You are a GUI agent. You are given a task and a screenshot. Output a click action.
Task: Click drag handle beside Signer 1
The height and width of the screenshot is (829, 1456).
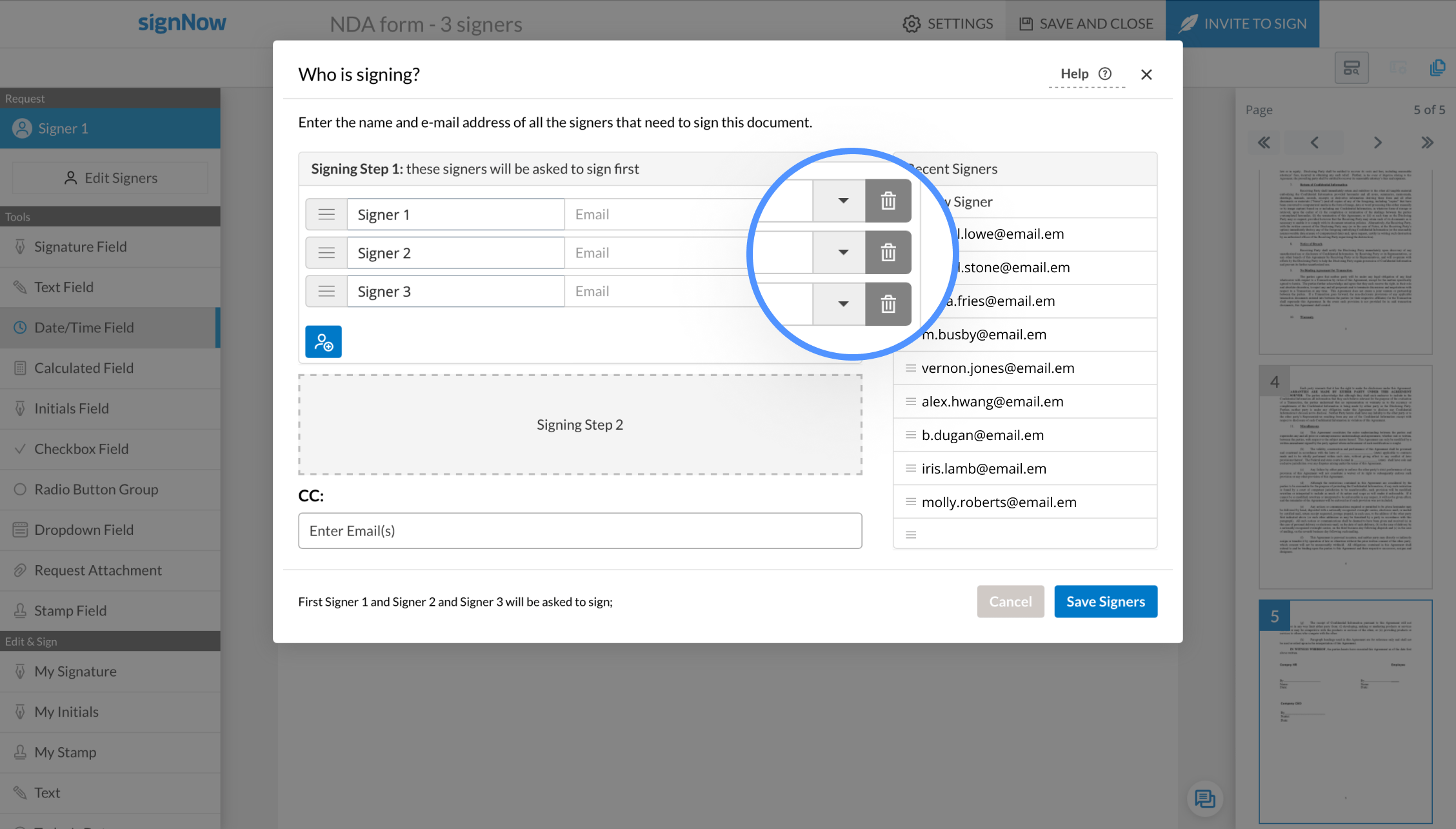tap(326, 214)
